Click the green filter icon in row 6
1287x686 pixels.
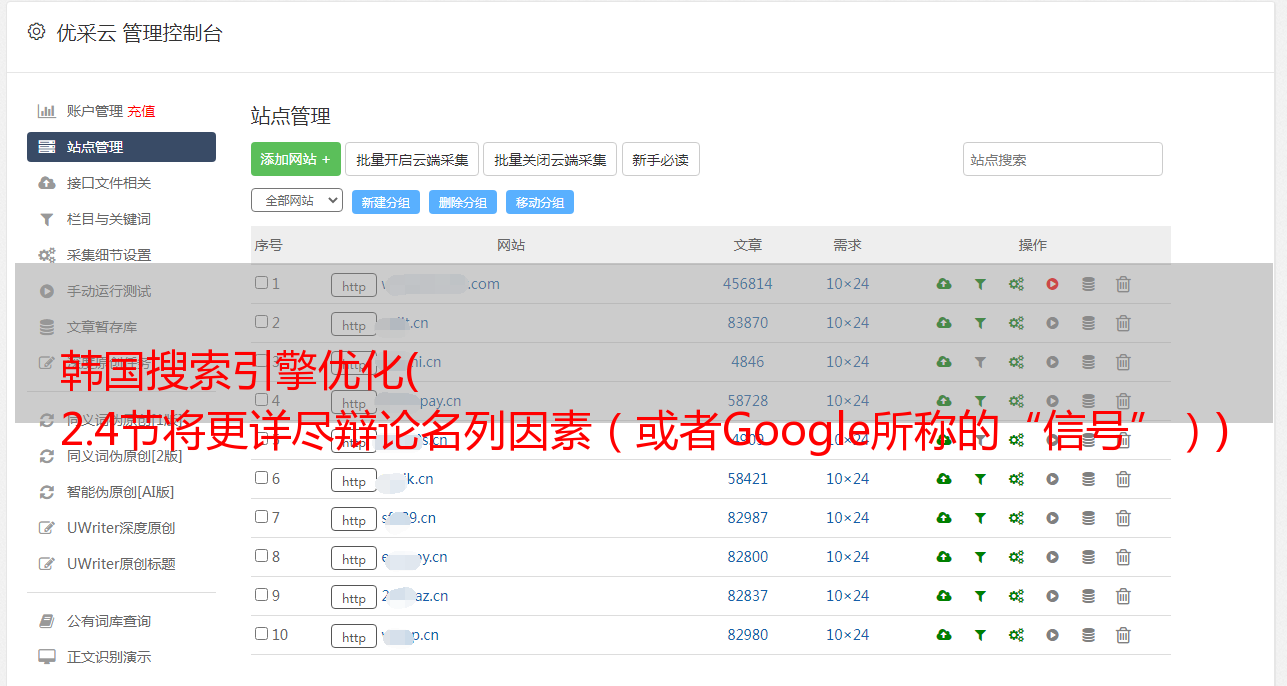[980, 479]
